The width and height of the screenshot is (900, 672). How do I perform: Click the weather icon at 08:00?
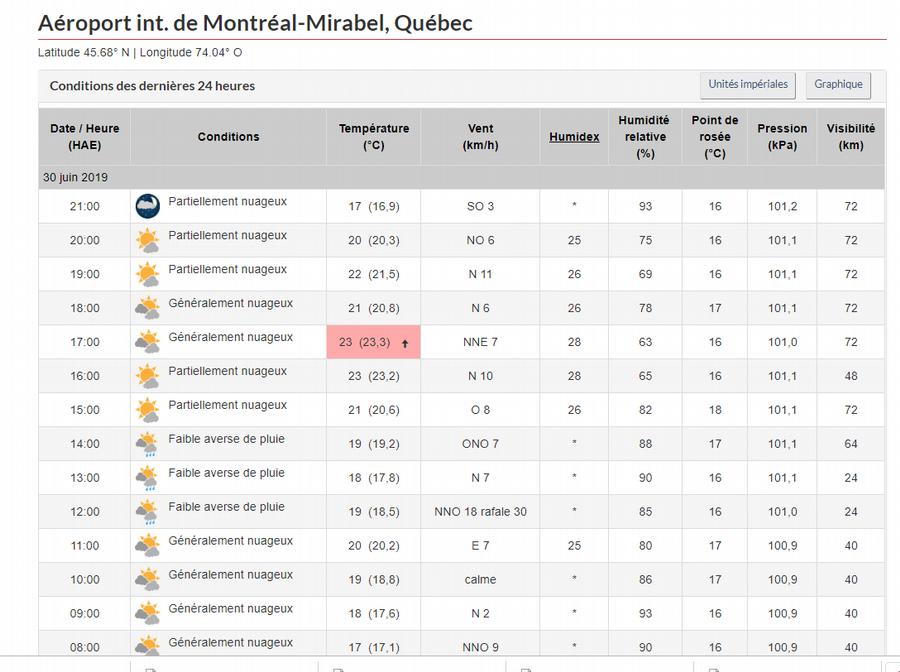click(148, 645)
